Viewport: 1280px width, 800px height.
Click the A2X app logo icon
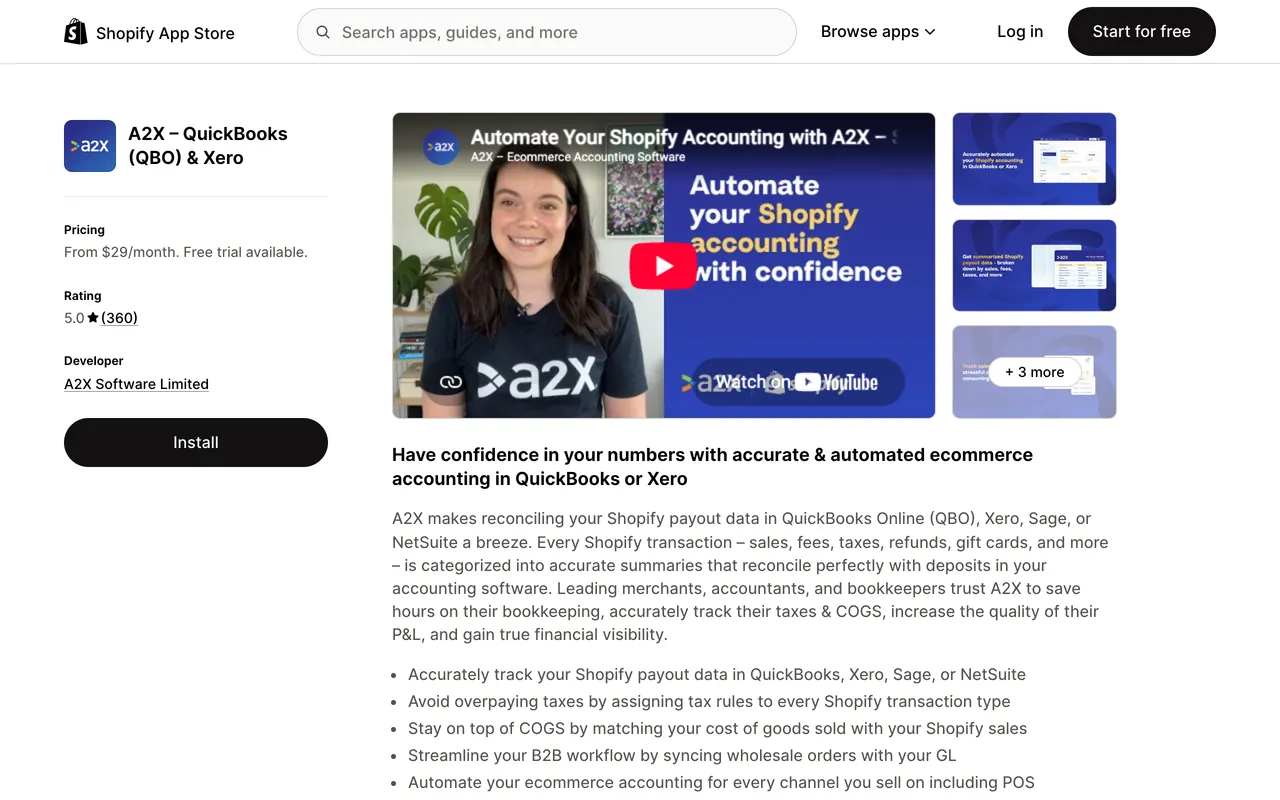pyautogui.click(x=90, y=146)
